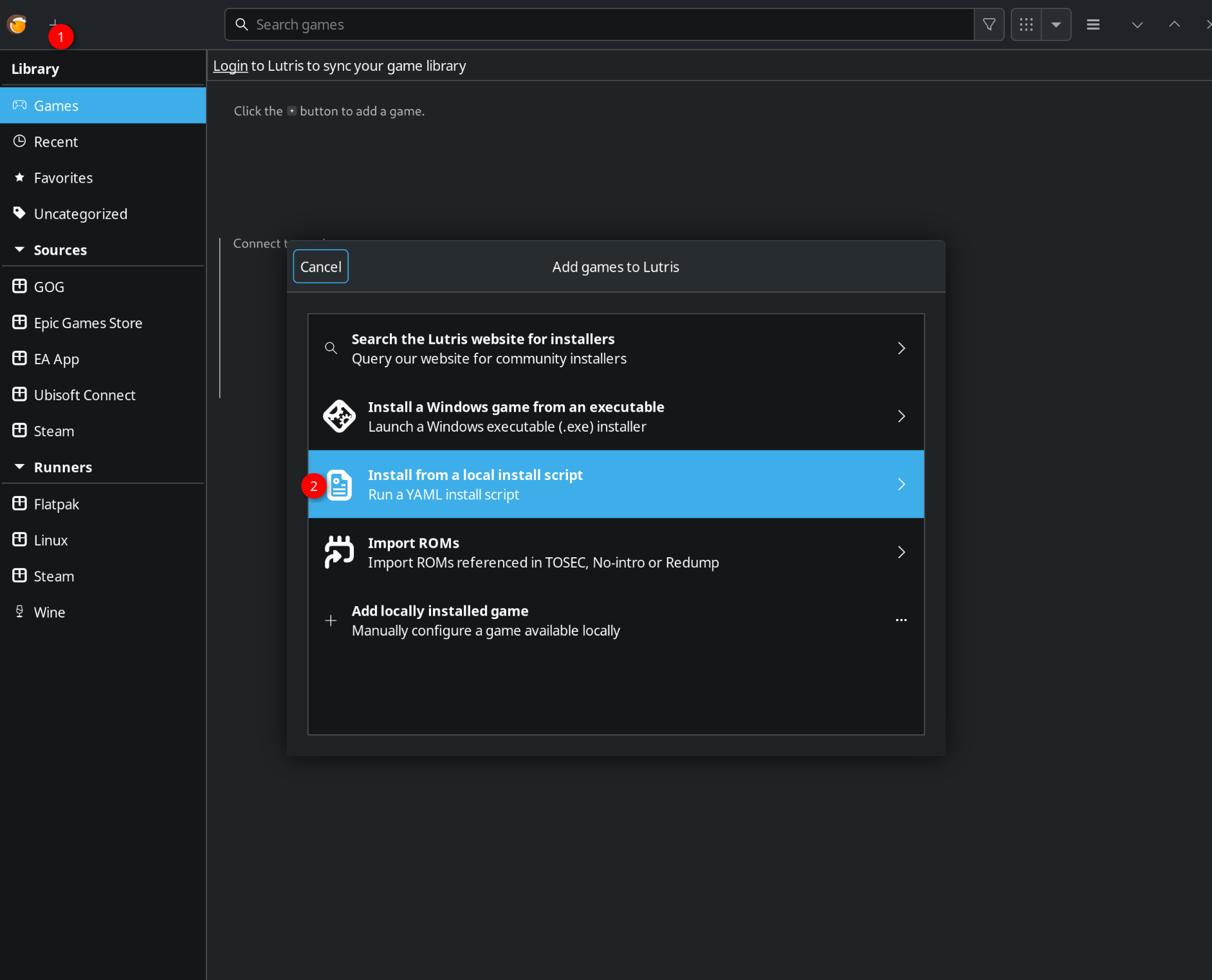Click chevron on Search Lutris website row

901,348
